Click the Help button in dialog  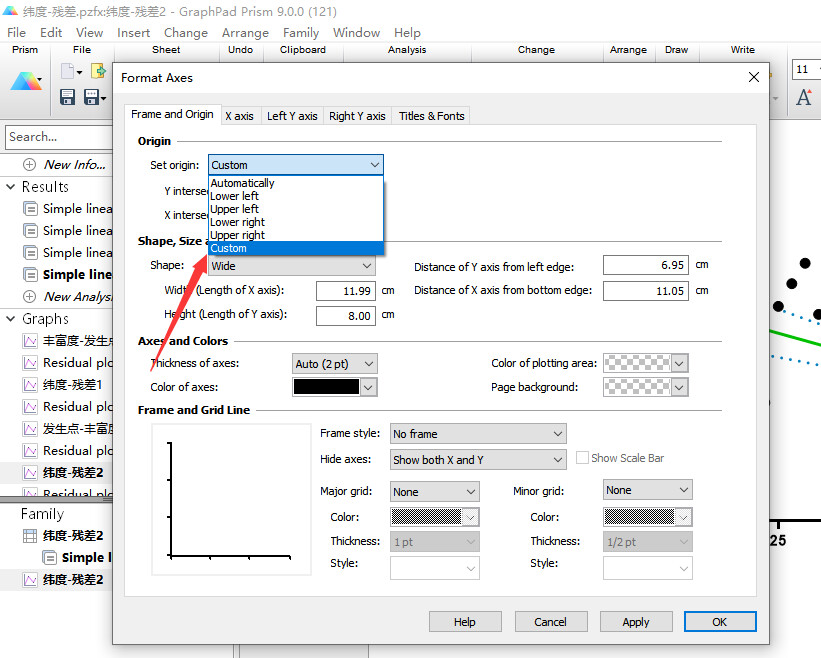465,621
